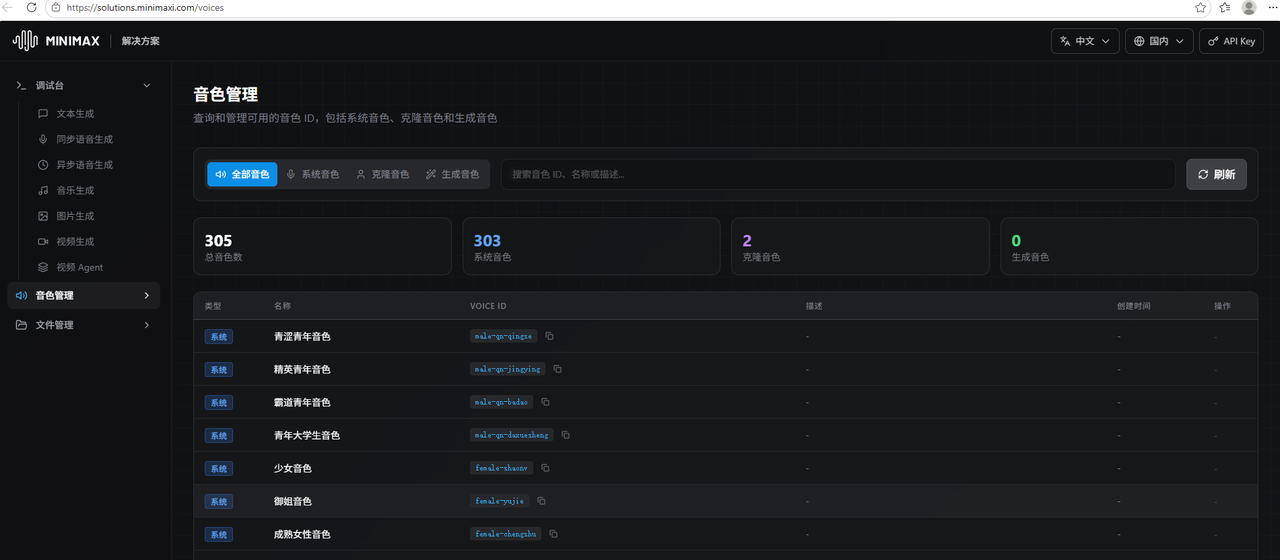Expand the 文件管理 sidebar arrow

pos(147,325)
